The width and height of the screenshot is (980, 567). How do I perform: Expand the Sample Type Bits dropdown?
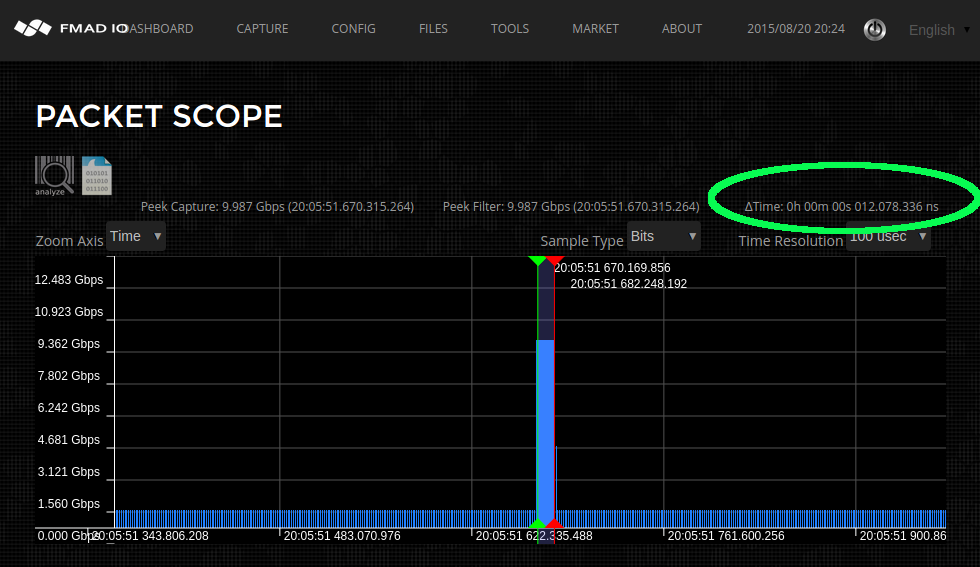tap(663, 236)
